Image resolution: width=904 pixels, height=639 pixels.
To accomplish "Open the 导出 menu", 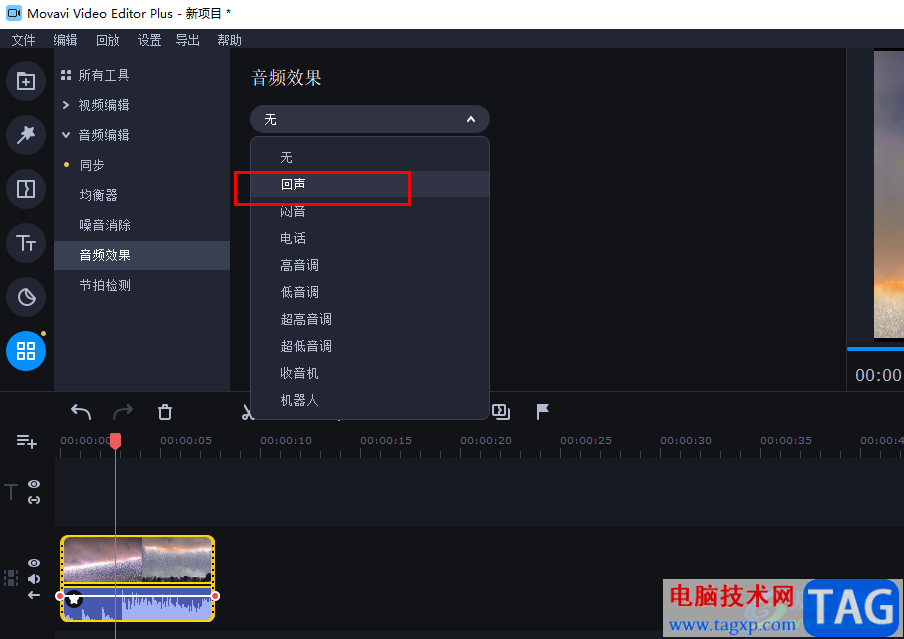I will 187,40.
